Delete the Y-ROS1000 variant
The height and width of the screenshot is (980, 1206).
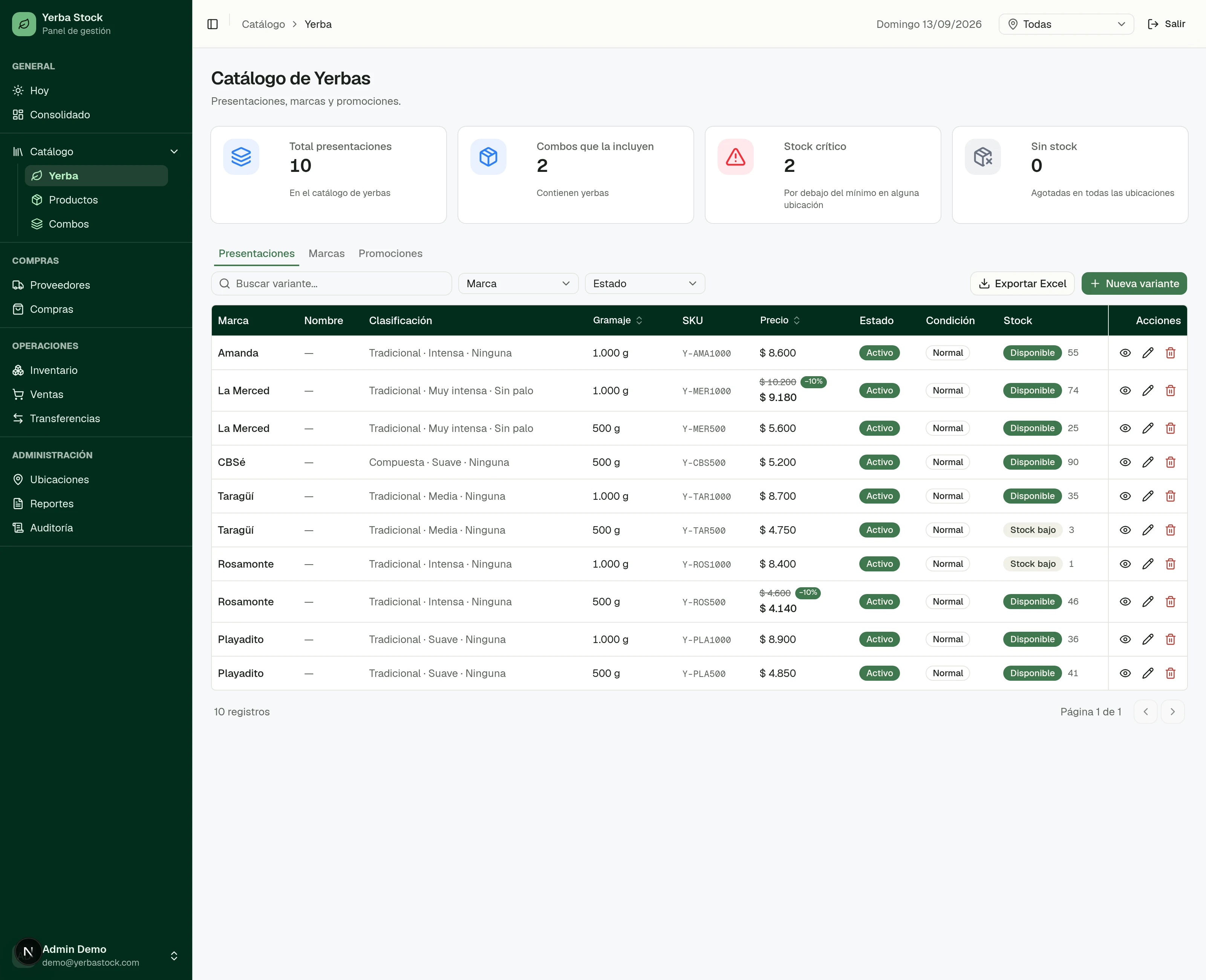pyautogui.click(x=1171, y=564)
